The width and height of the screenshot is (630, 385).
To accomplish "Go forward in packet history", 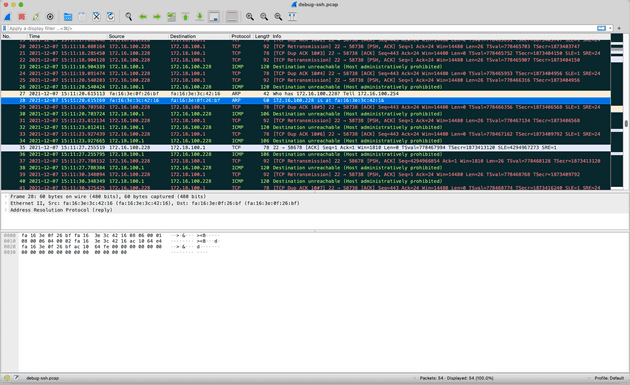I will [157, 17].
